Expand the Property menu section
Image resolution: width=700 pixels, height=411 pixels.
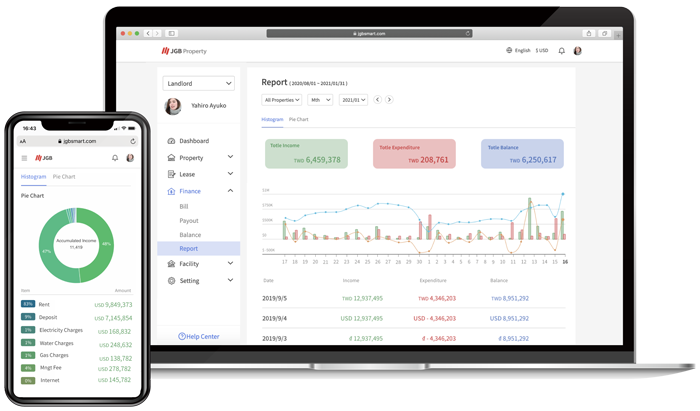pos(231,157)
